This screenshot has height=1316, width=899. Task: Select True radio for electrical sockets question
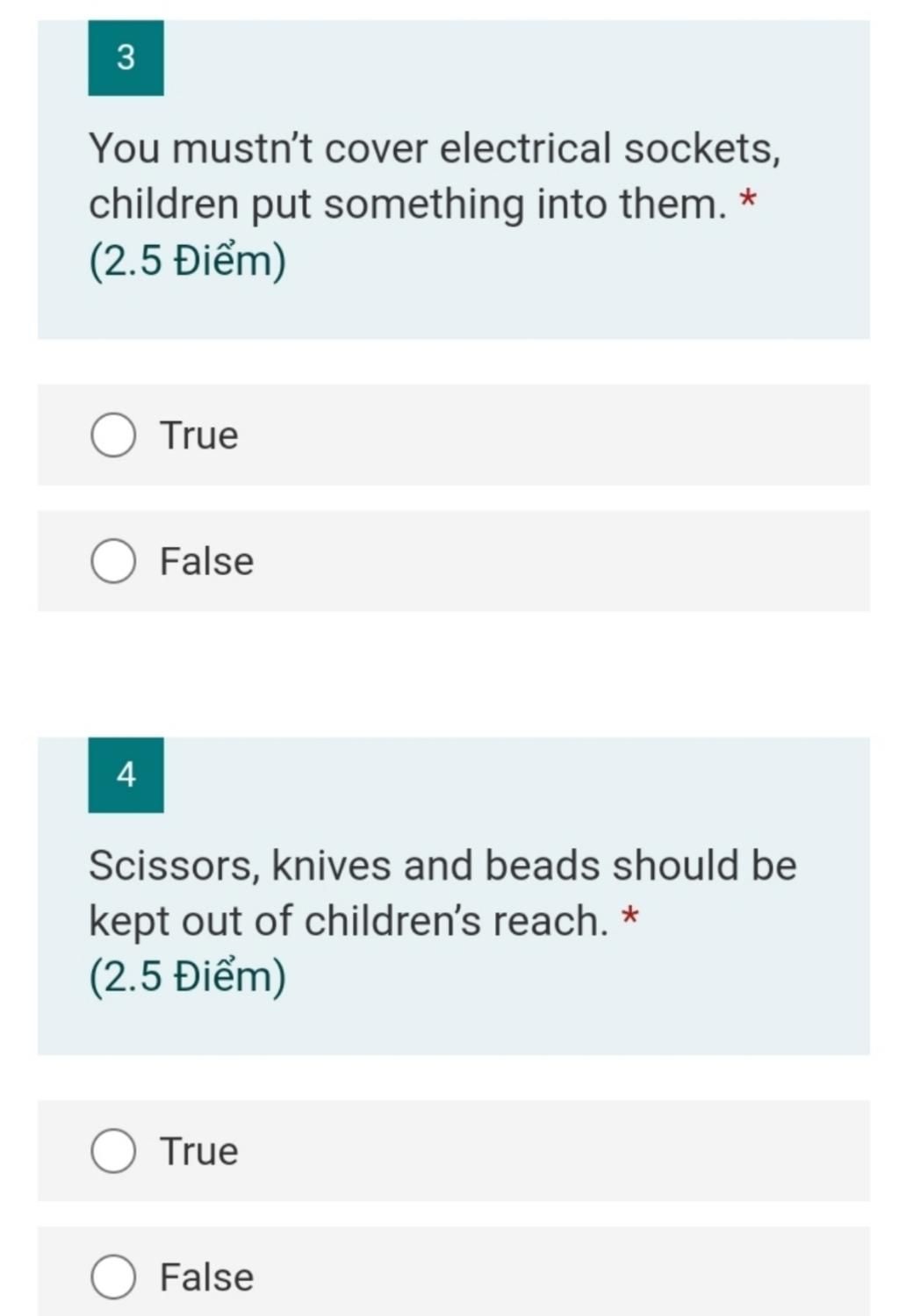point(113,435)
